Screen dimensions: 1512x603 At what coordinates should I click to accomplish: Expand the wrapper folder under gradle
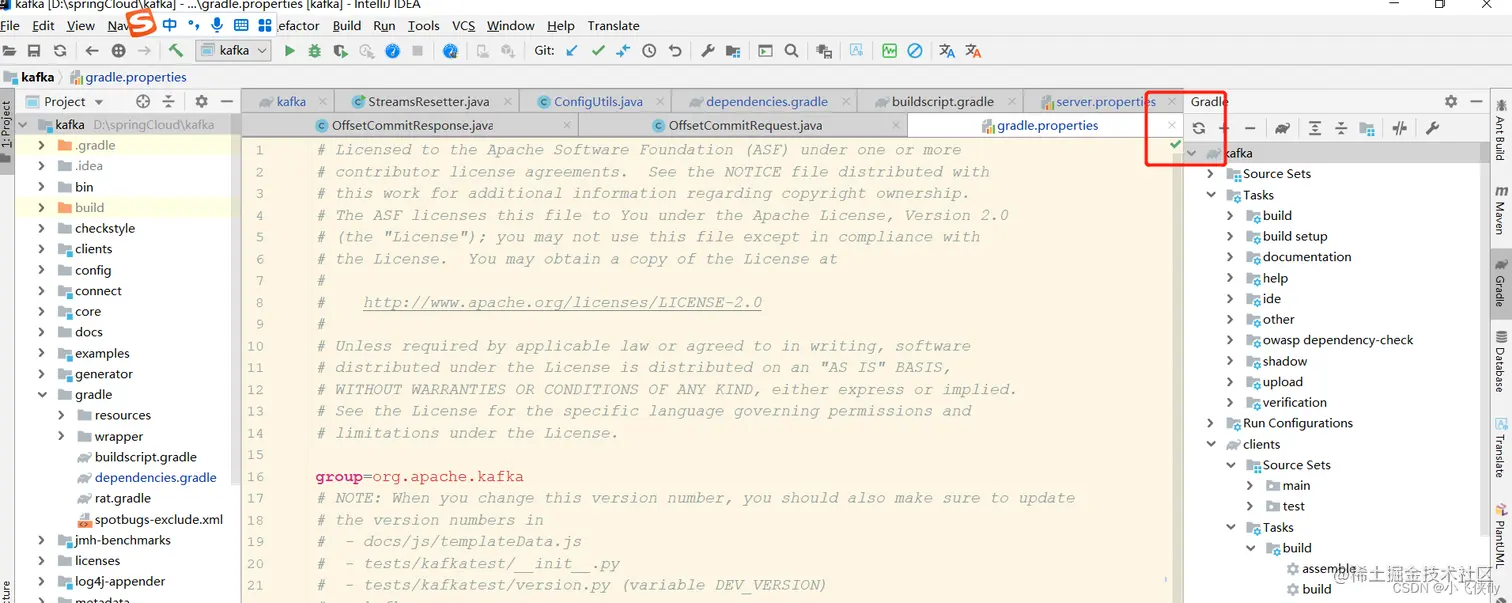61,436
